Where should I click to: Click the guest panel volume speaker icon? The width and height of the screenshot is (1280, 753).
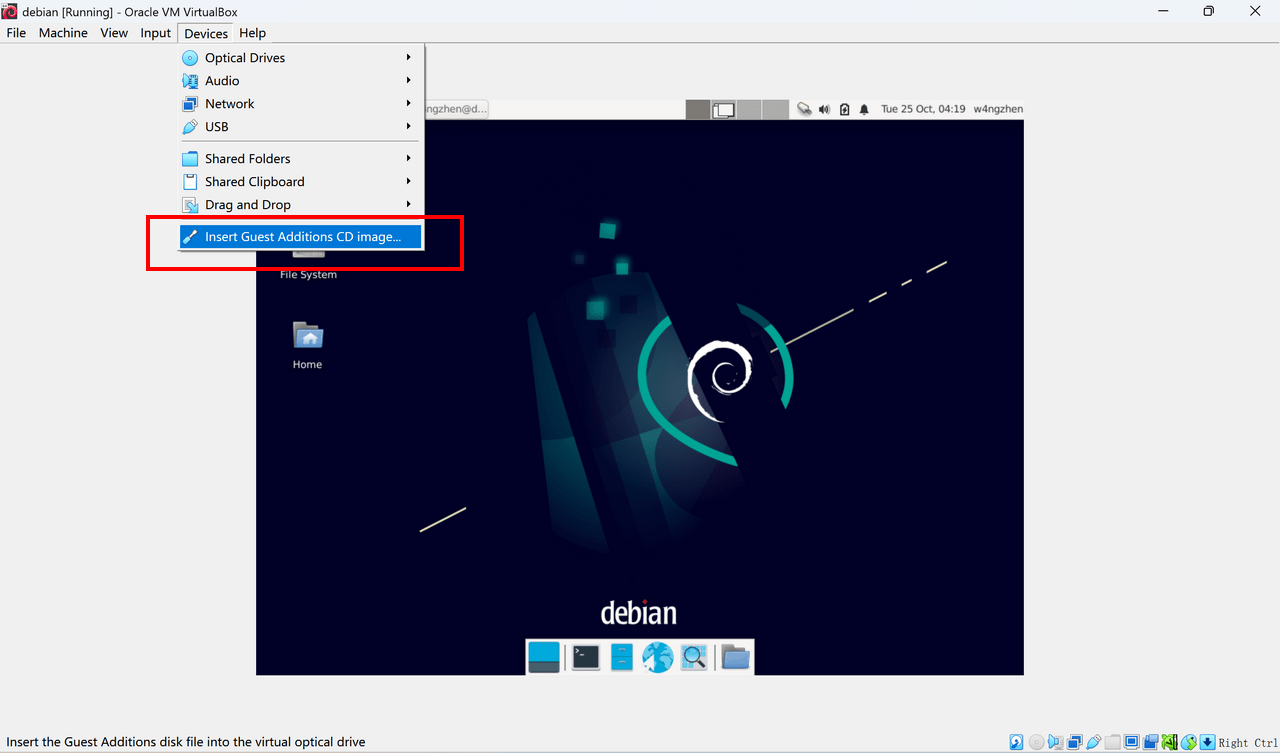(825, 109)
